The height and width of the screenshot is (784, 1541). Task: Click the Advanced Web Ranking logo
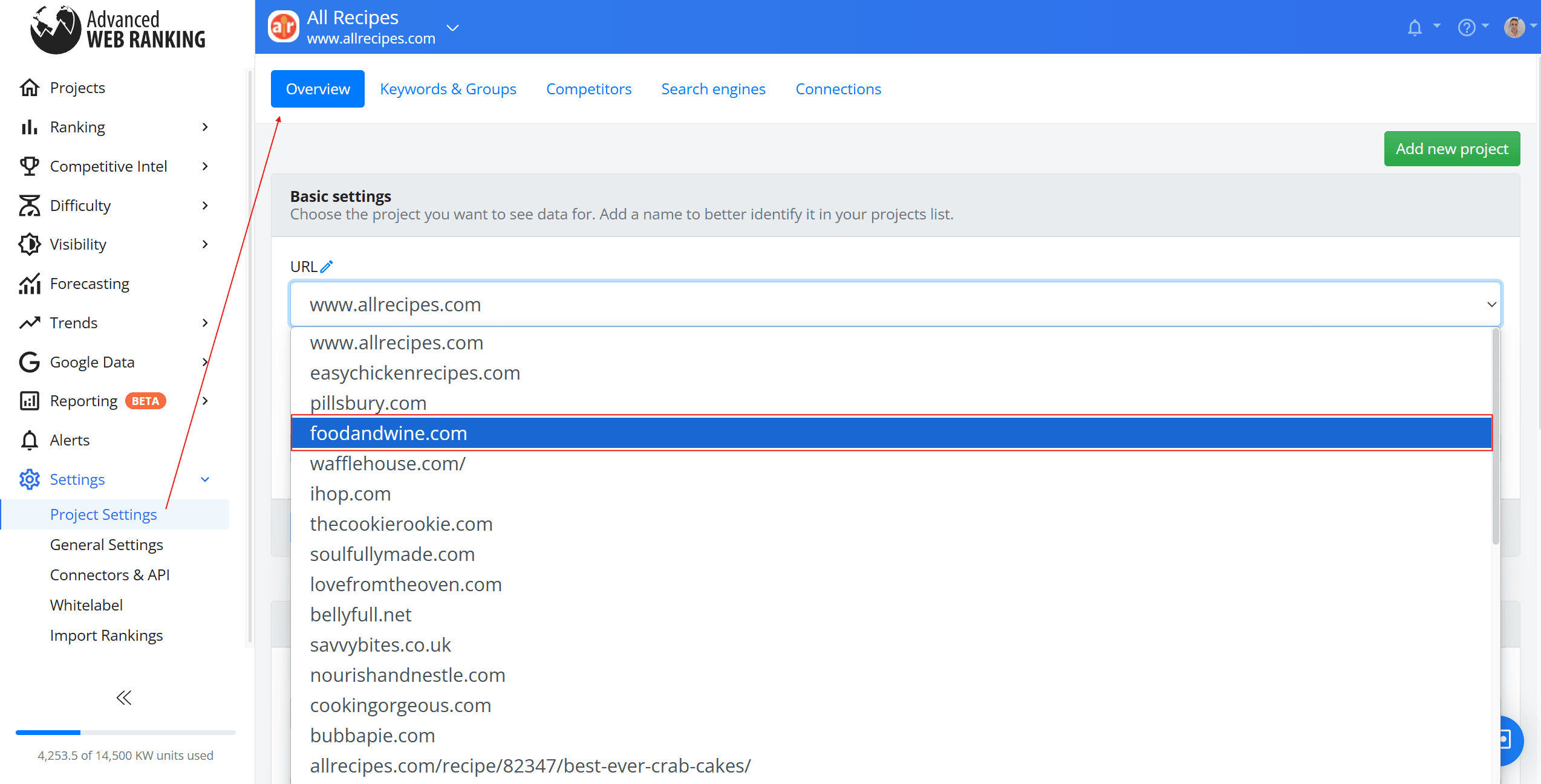tap(118, 29)
